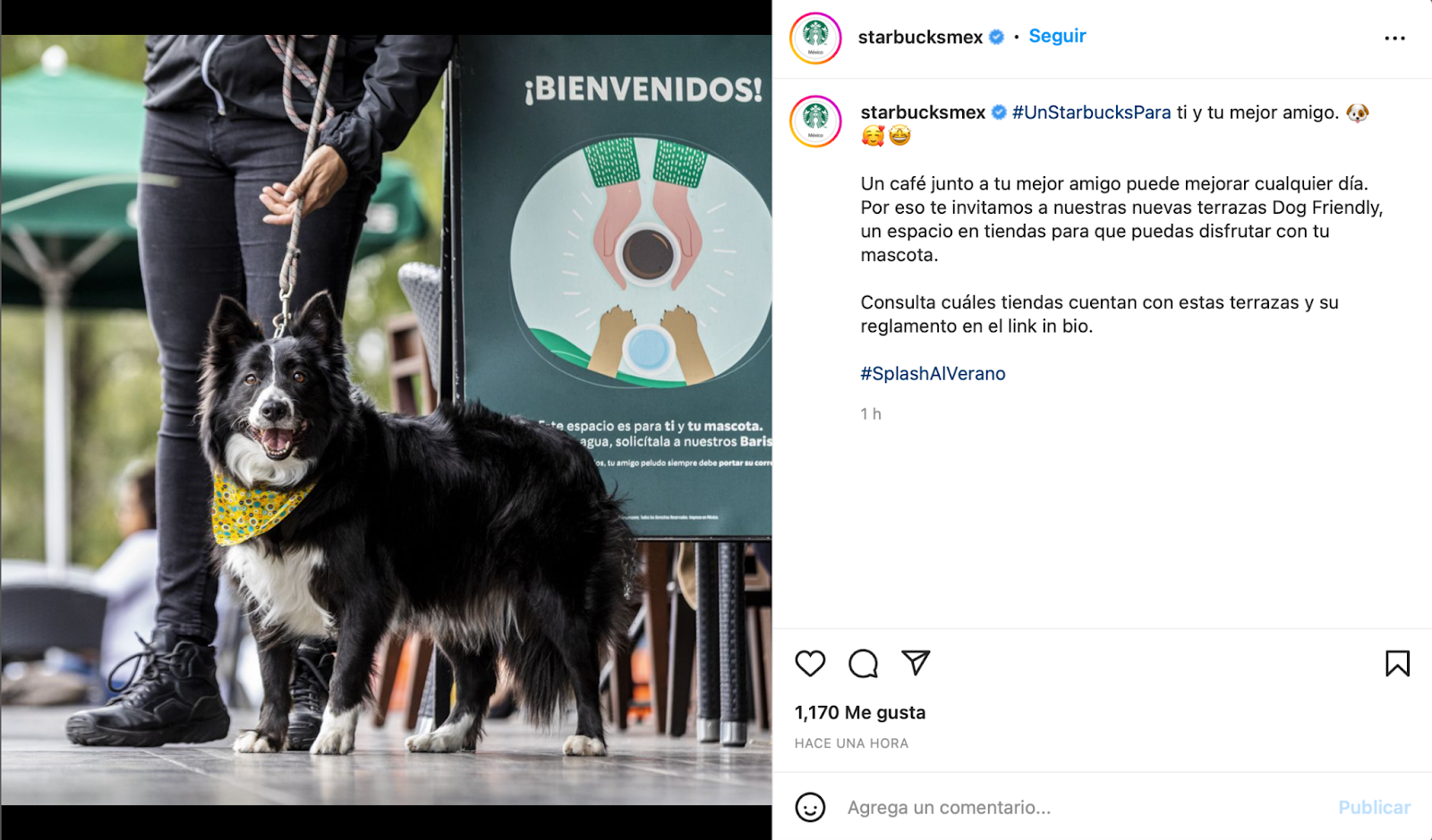Like the post with the heart icon

point(810,663)
